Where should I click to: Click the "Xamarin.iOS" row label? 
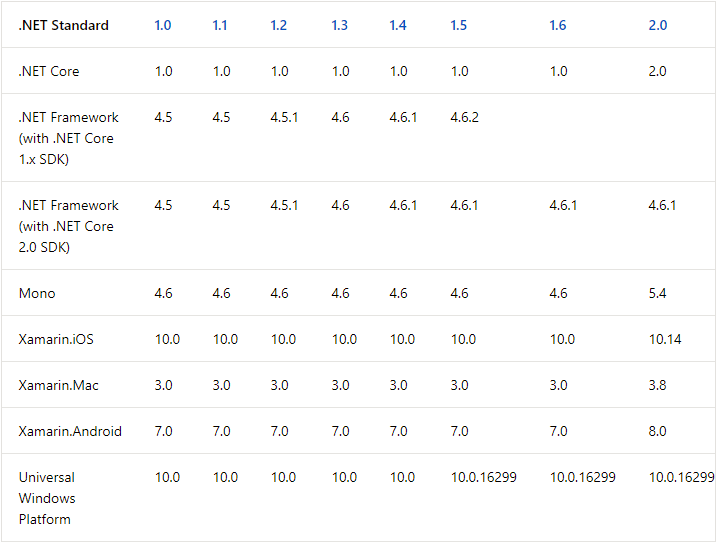56,339
